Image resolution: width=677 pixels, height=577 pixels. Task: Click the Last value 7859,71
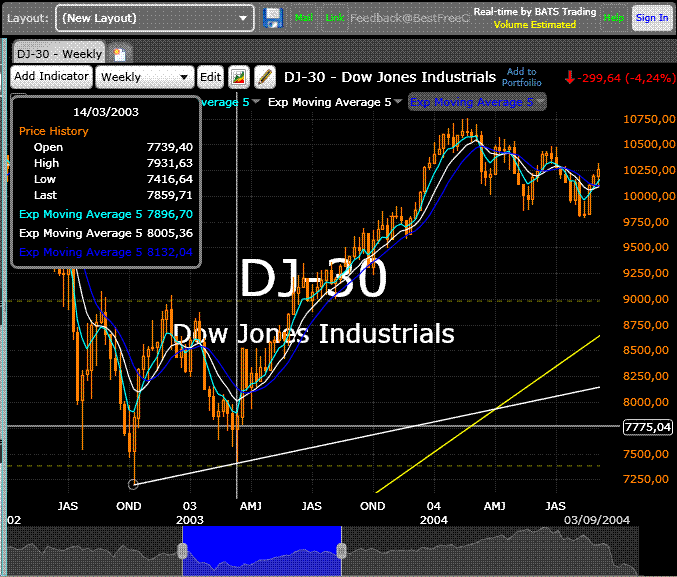point(170,195)
